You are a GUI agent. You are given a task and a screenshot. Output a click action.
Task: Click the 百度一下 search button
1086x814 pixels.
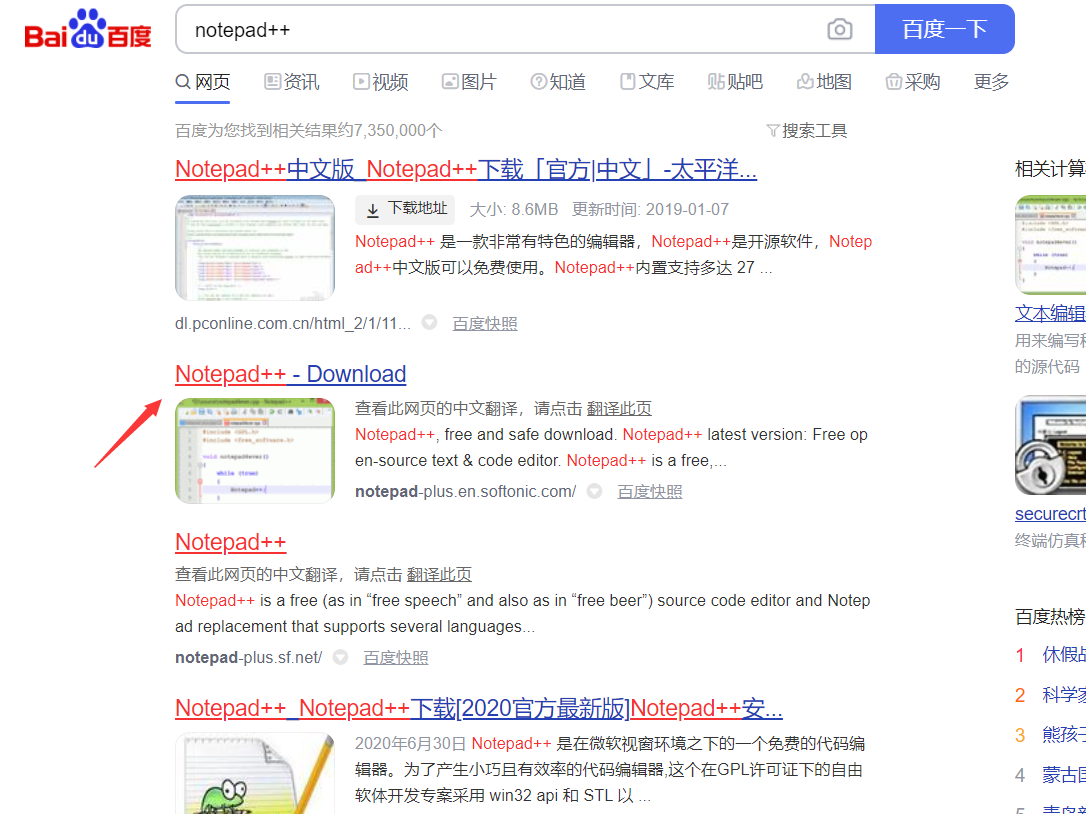pyautogui.click(x=945, y=29)
